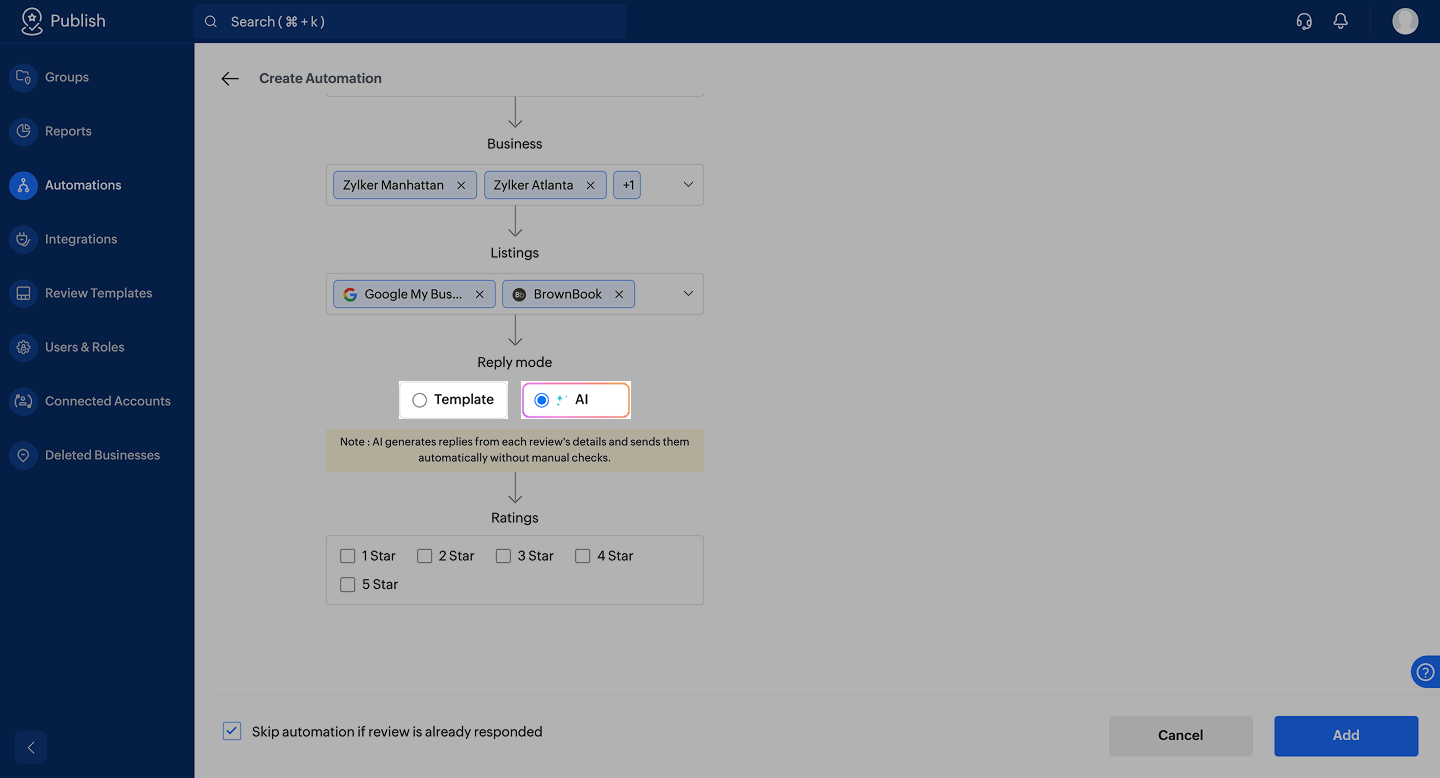Image resolution: width=1440 pixels, height=778 pixels.
Task: Check the 4 Star rating box
Action: 582,556
